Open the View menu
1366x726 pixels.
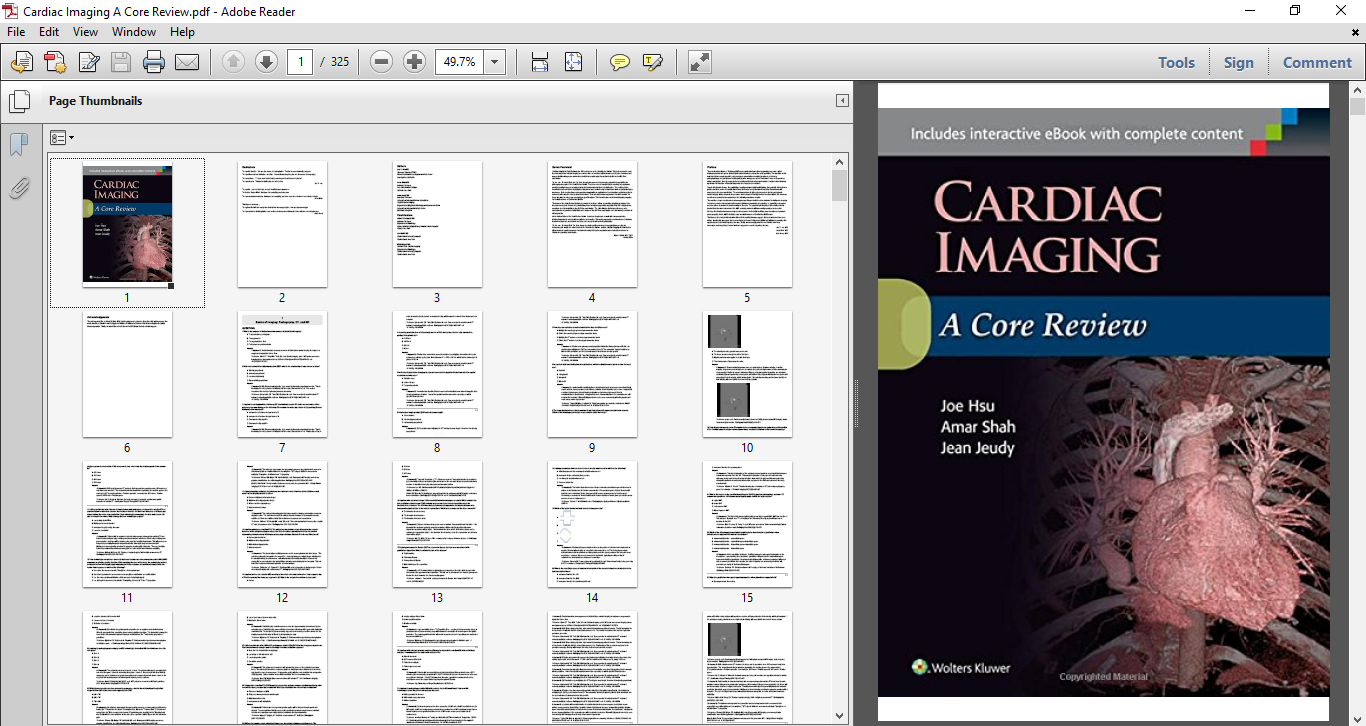pyautogui.click(x=85, y=32)
